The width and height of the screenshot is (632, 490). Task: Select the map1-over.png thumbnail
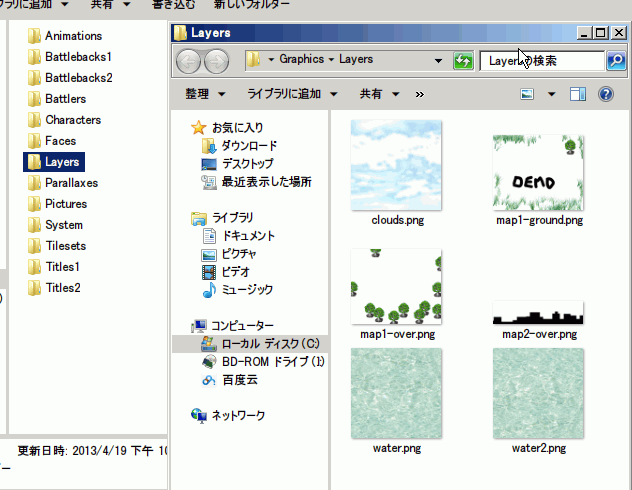pyautogui.click(x=396, y=287)
